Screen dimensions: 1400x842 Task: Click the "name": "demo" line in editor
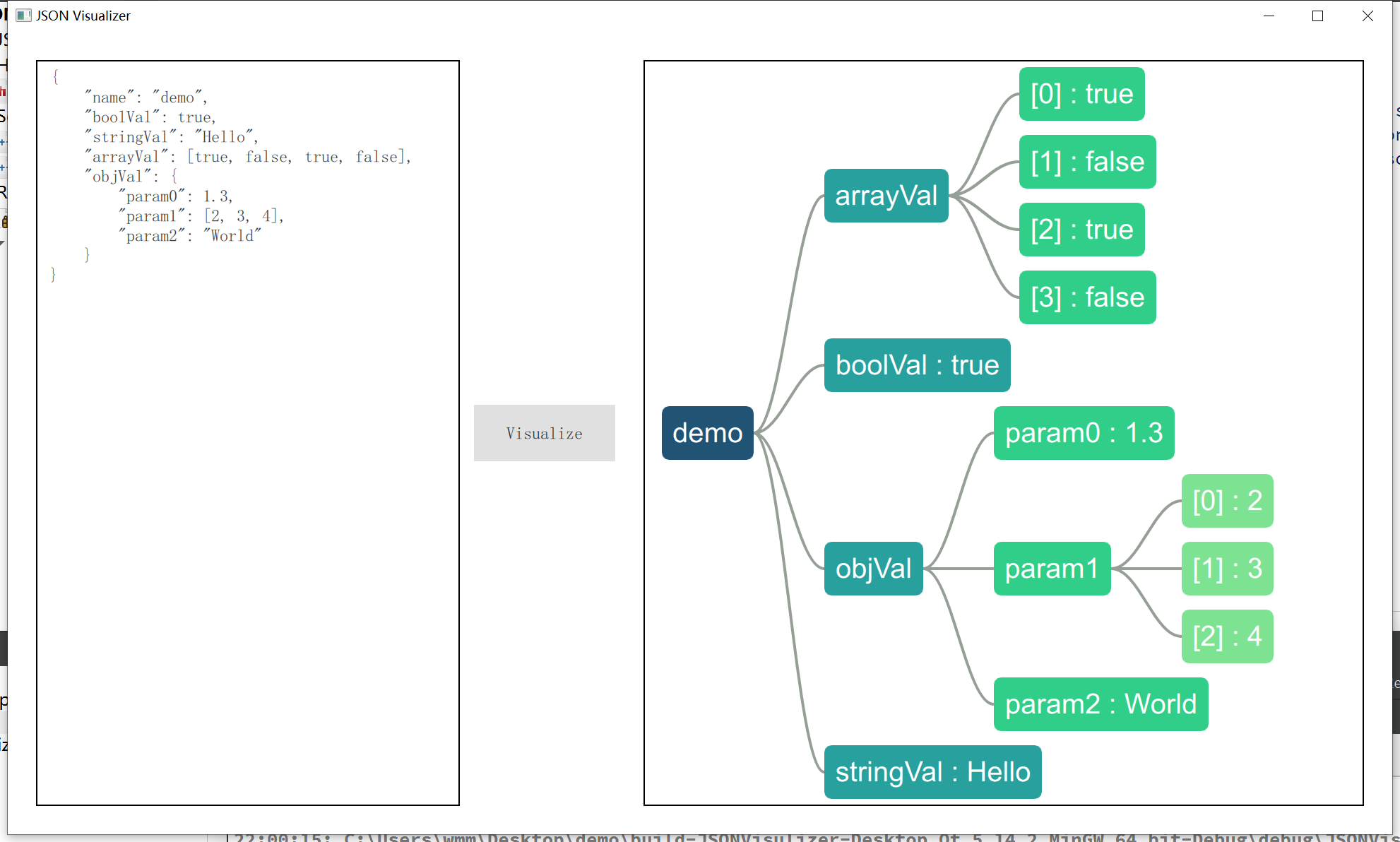[x=146, y=97]
